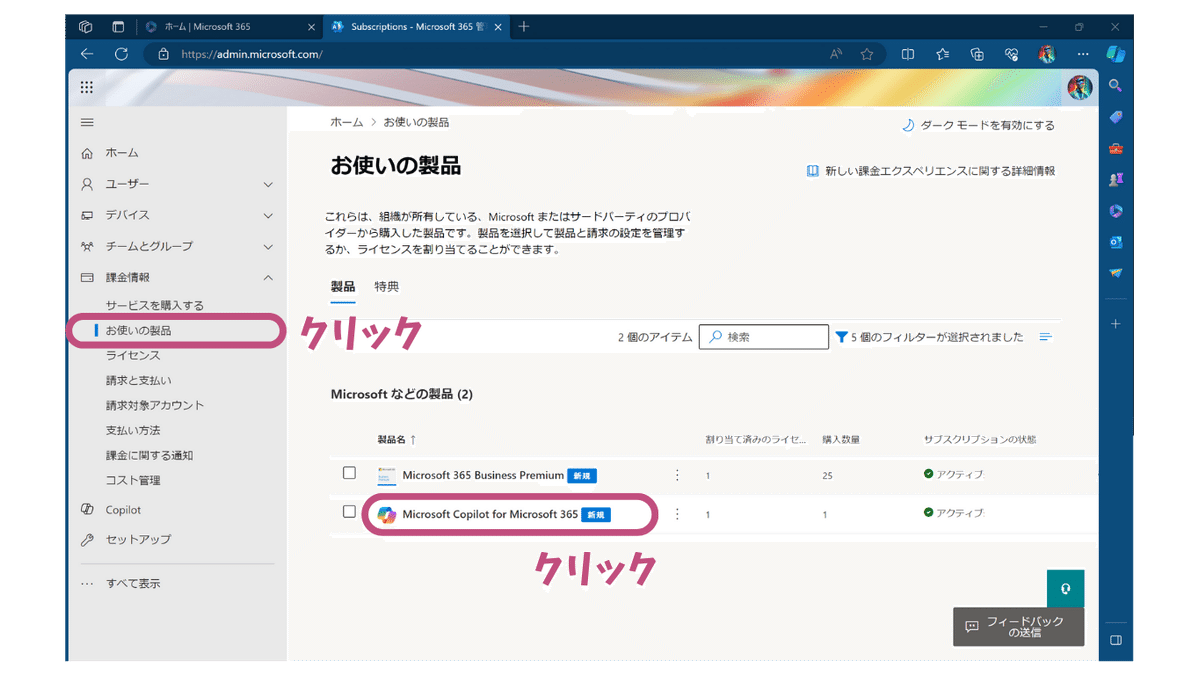Viewport: 1200px width, 675px height.
Task: Open a new browser tab
Action: click(x=523, y=27)
